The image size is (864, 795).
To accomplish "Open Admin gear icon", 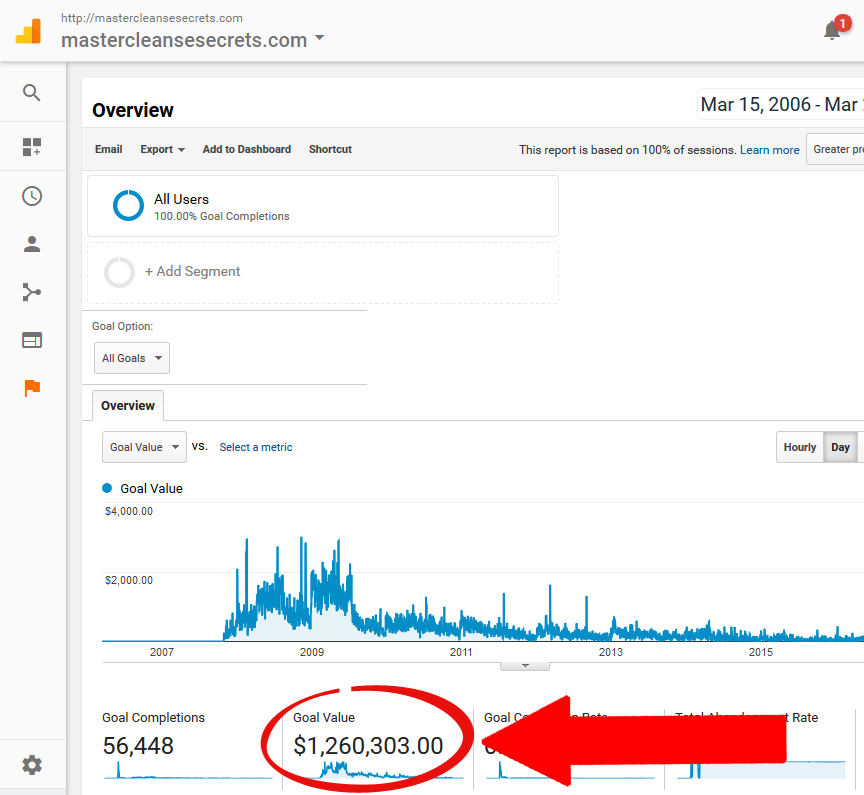I will pos(31,765).
